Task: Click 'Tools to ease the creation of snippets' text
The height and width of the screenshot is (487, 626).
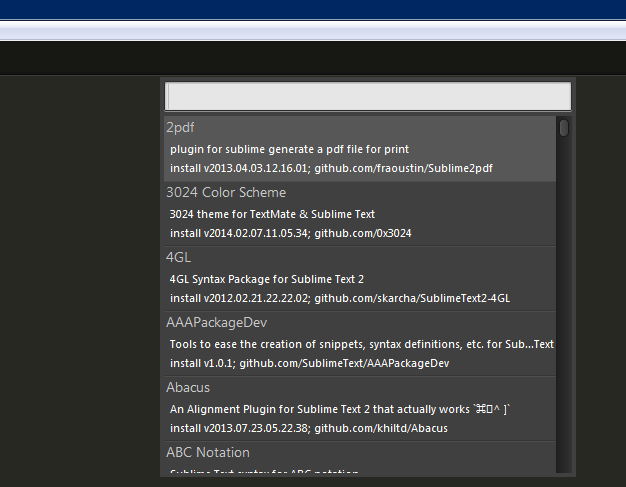Action: [x=362, y=344]
